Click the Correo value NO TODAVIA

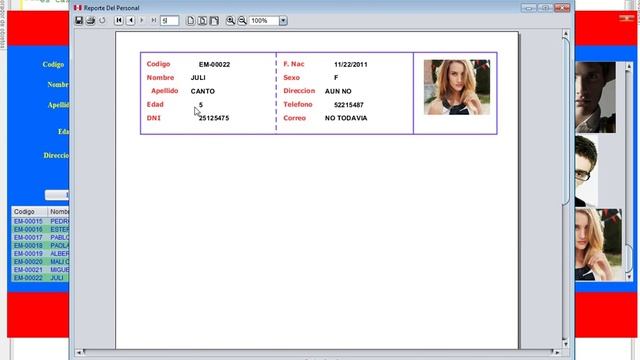pos(346,118)
